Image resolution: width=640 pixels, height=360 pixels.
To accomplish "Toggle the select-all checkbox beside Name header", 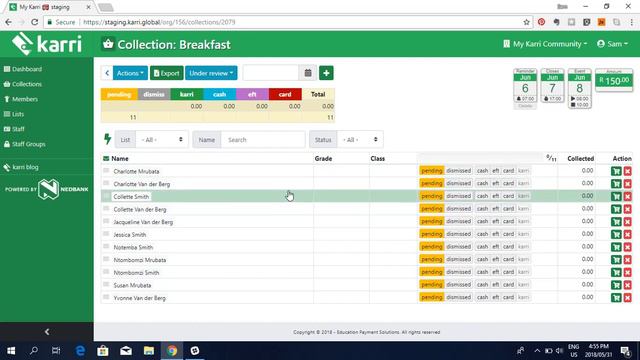I will (106, 158).
